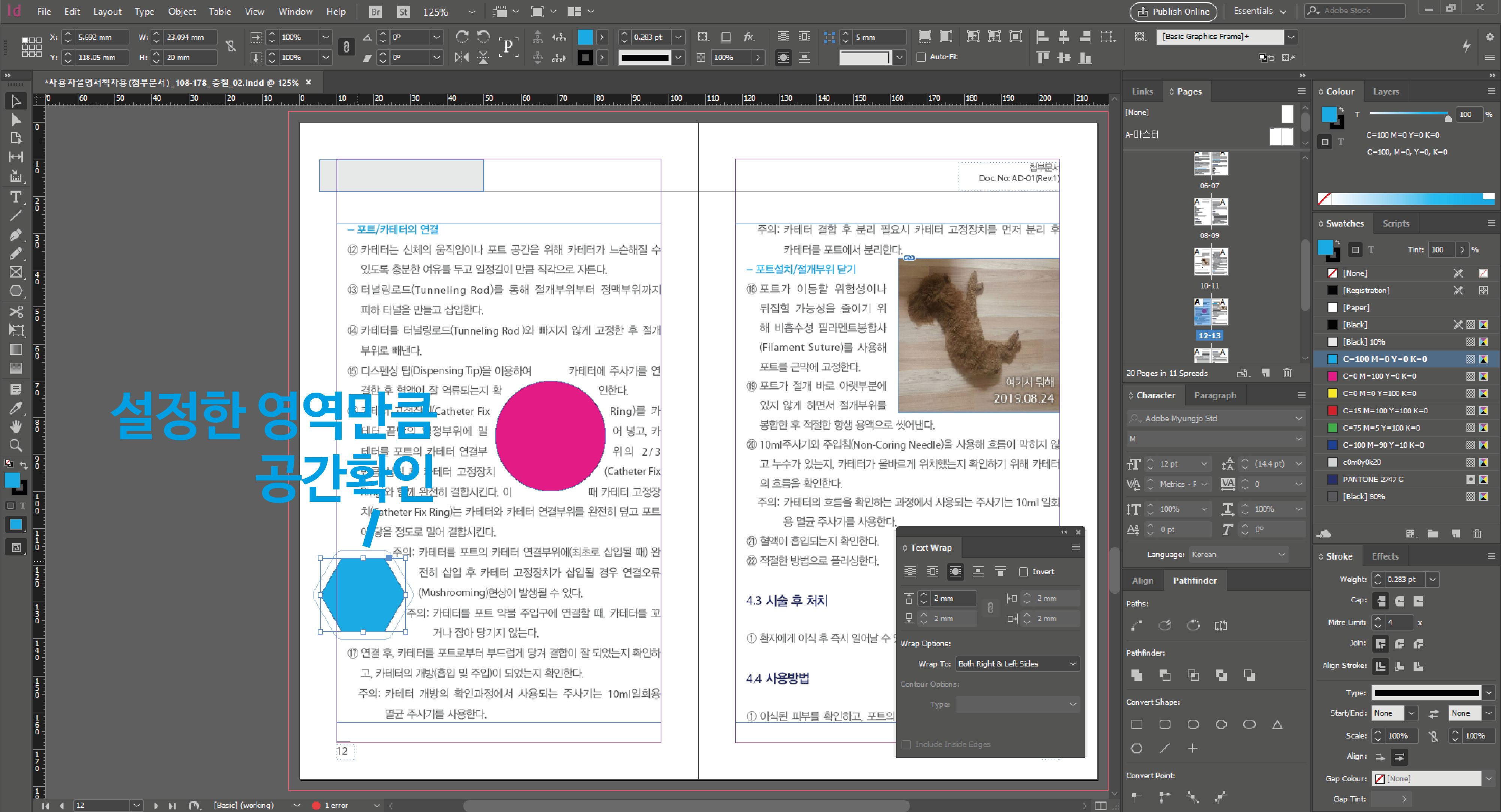Toggle Include Inside Edges checkbox
1501x812 pixels.
(906, 744)
